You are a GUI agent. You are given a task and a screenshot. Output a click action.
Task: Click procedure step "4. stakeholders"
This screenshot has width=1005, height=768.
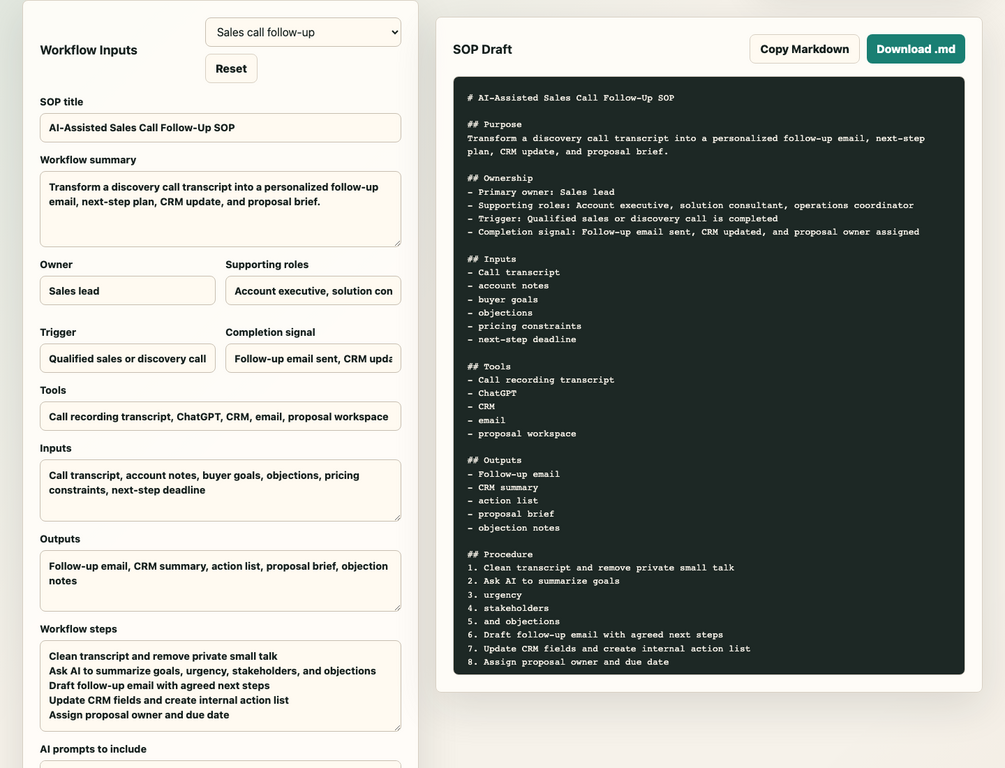(x=508, y=608)
